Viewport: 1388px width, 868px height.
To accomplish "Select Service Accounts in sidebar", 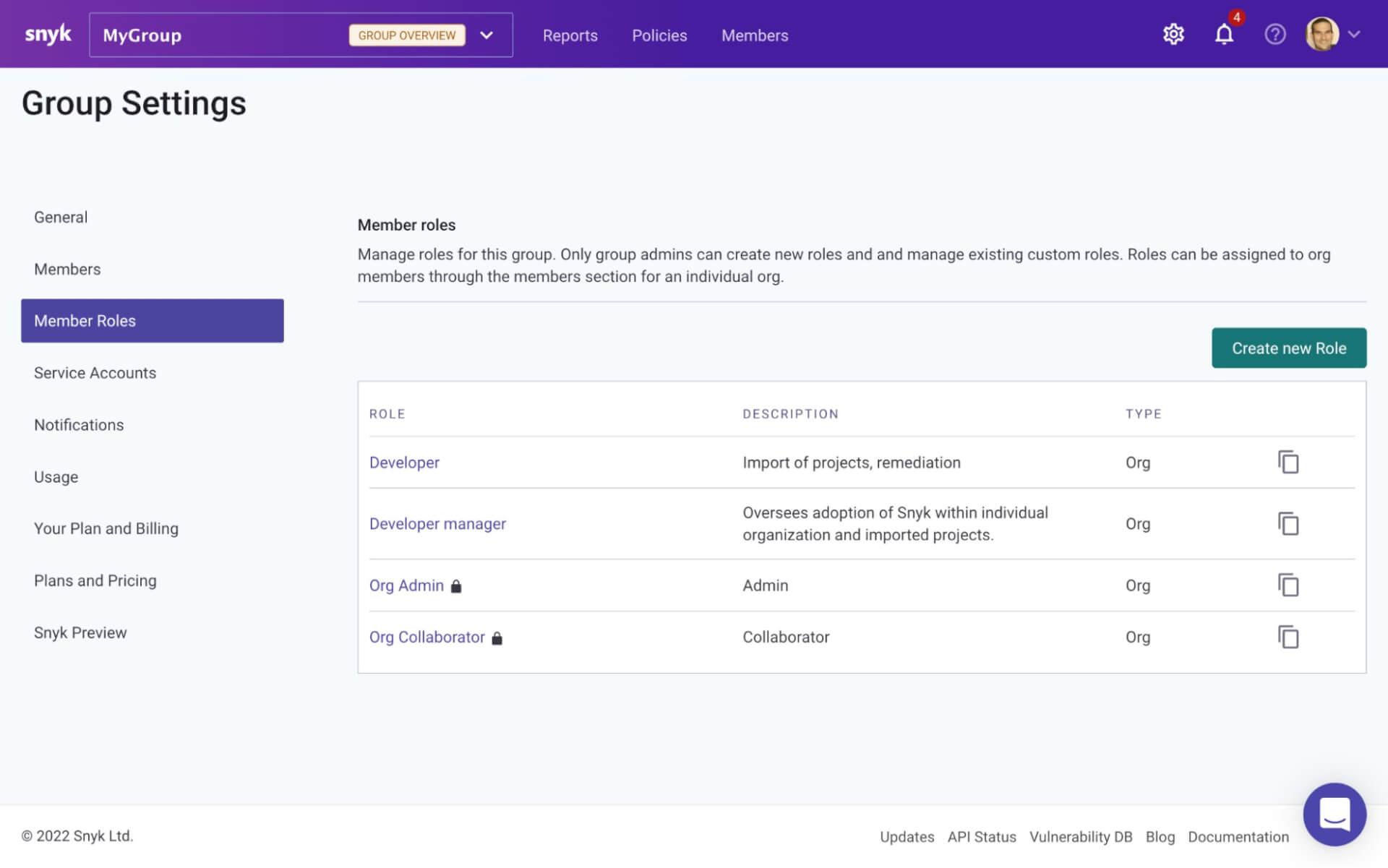I will point(153,373).
